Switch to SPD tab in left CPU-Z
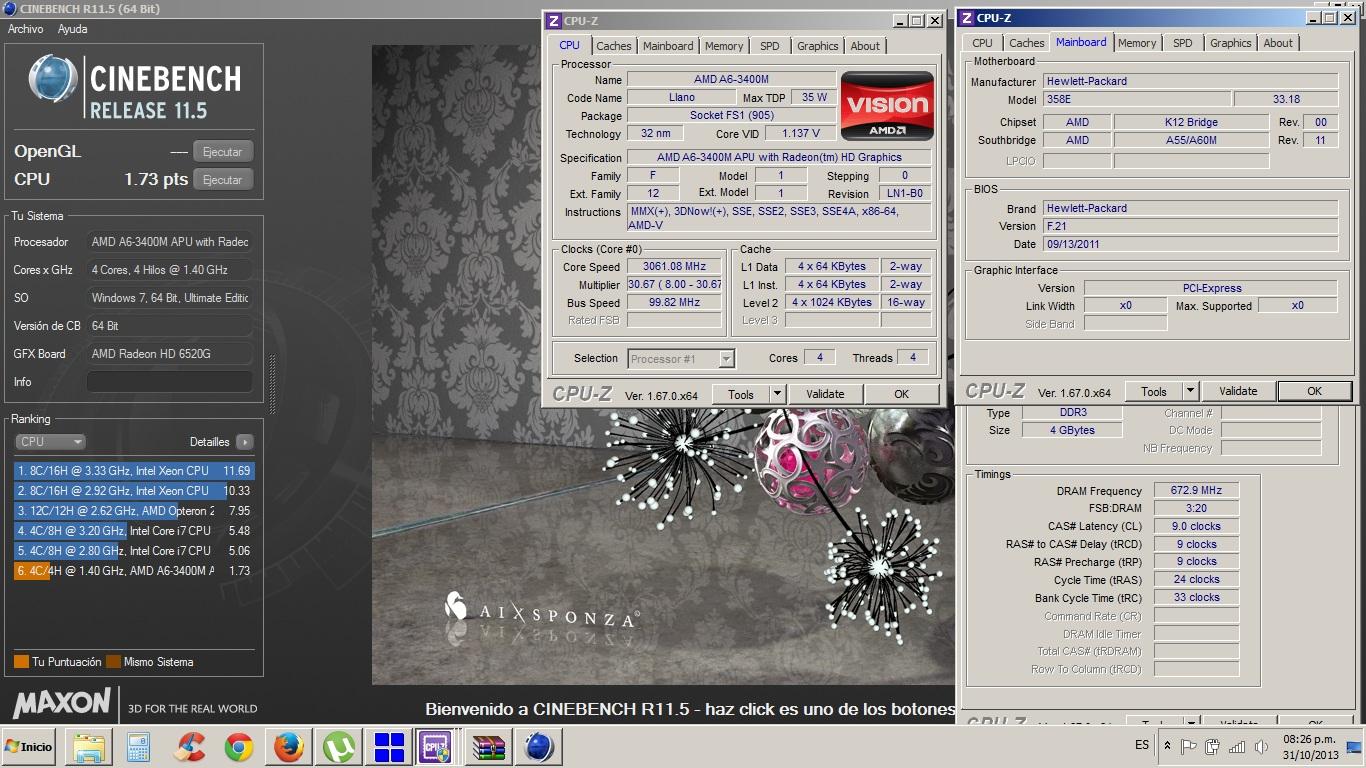The image size is (1366, 768). (x=769, y=46)
